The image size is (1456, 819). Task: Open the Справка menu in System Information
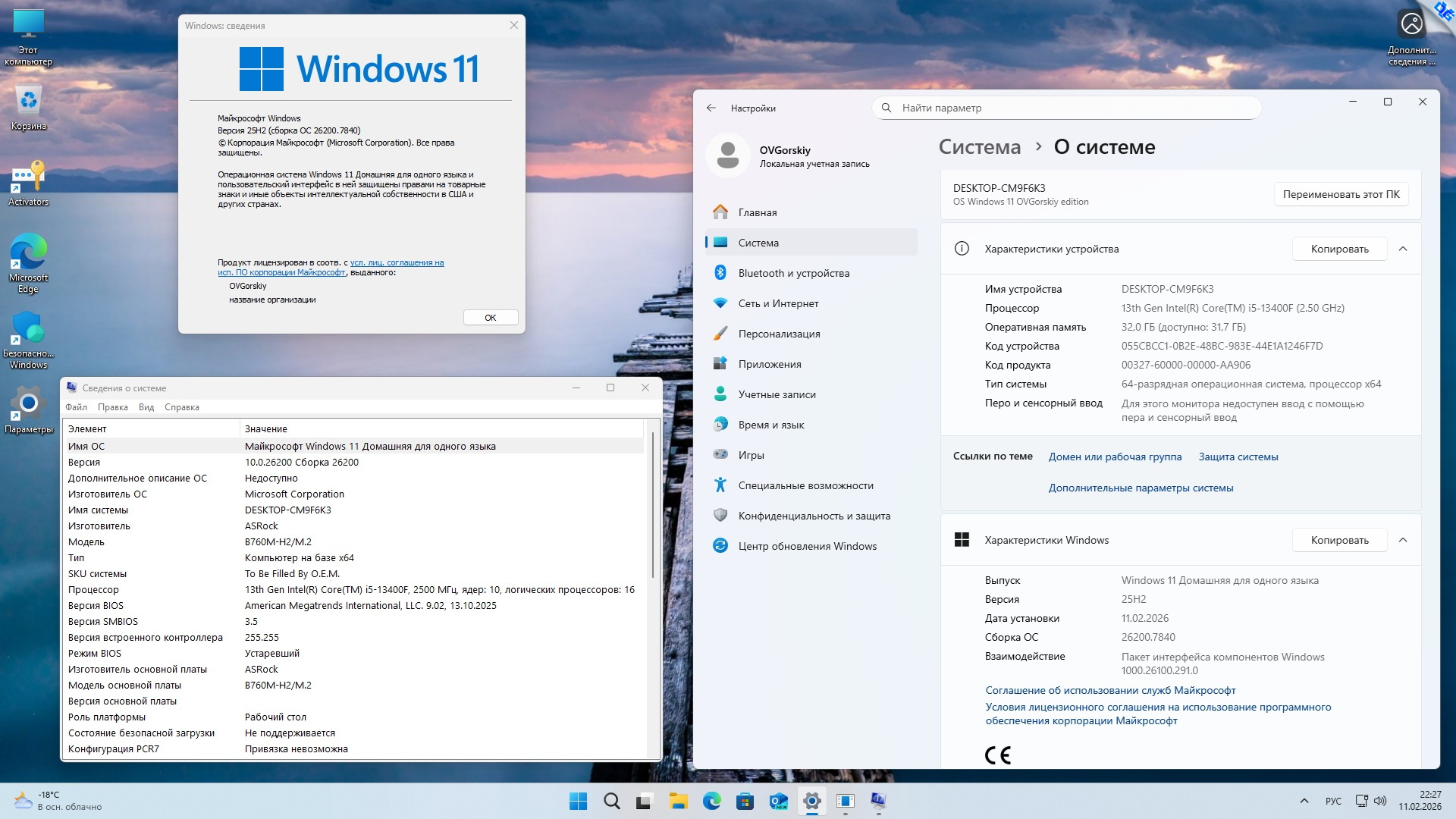pyautogui.click(x=182, y=407)
